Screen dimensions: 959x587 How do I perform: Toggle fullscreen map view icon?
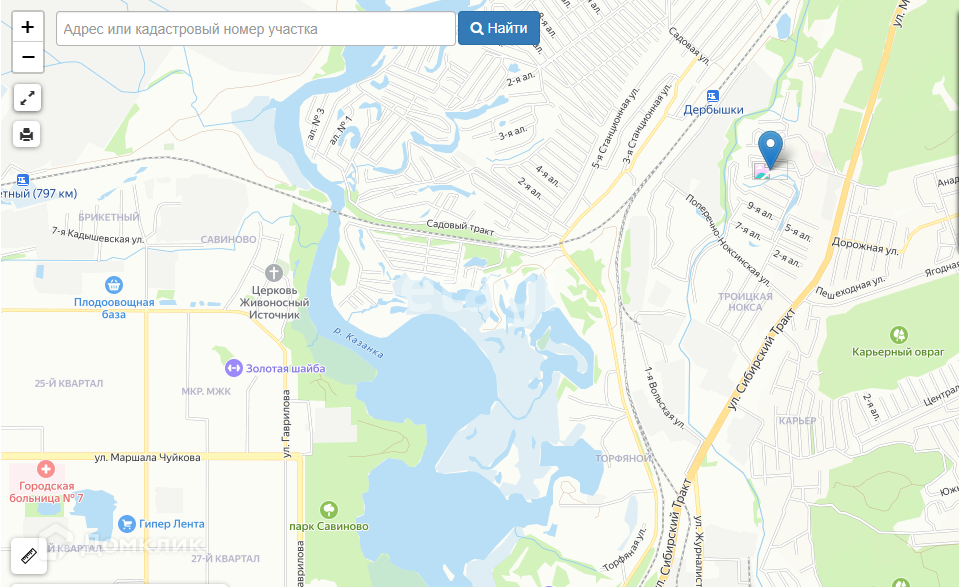(x=28, y=98)
